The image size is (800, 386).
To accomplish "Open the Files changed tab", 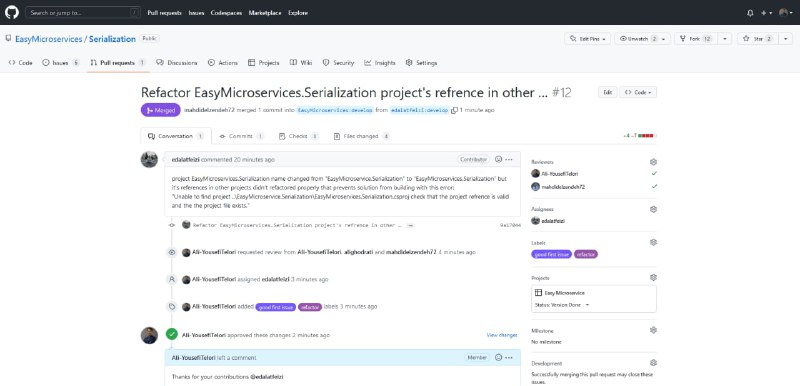I will [362, 136].
